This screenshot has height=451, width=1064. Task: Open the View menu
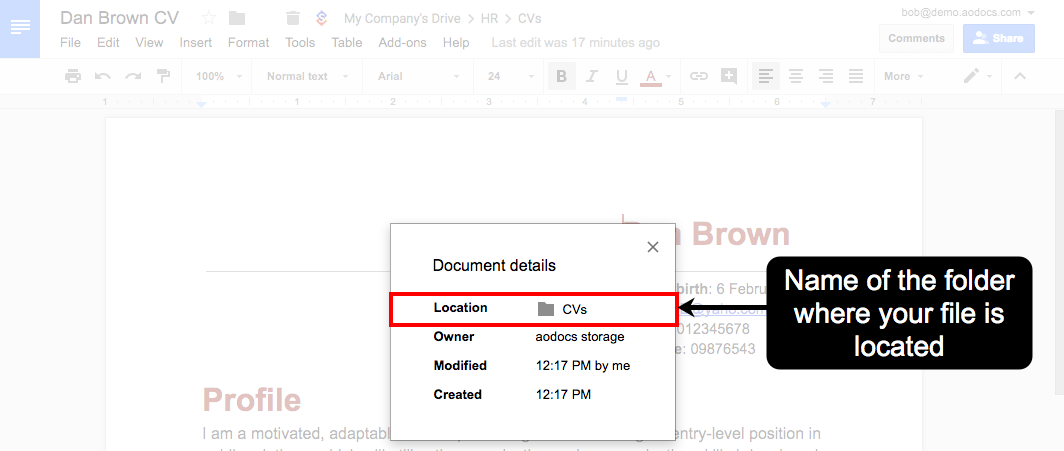coord(149,43)
